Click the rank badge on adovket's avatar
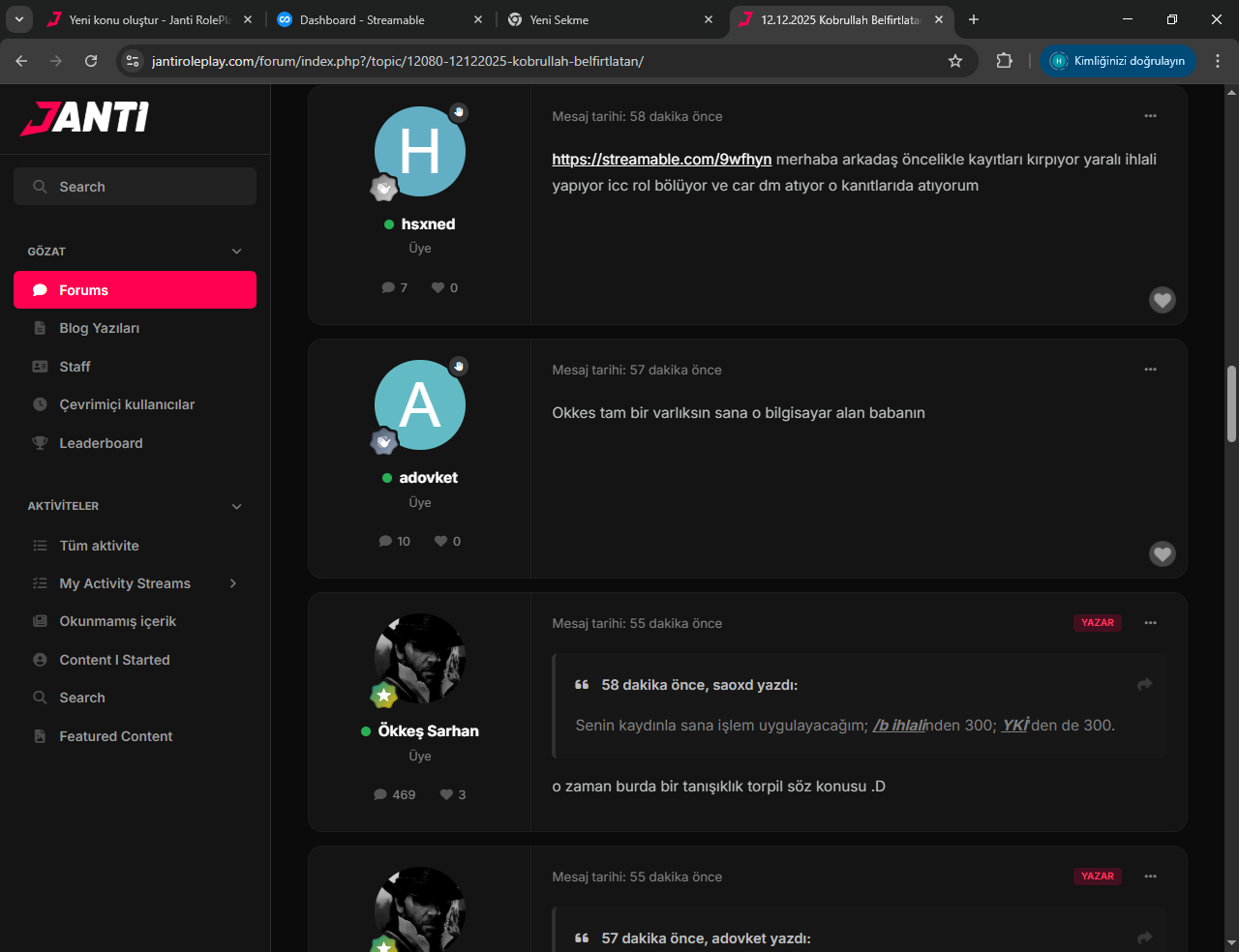This screenshot has height=952, width=1239. (384, 441)
